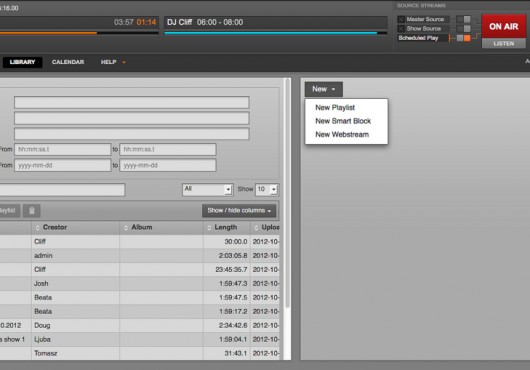
Task: Open the New dropdown button
Action: 324,89
